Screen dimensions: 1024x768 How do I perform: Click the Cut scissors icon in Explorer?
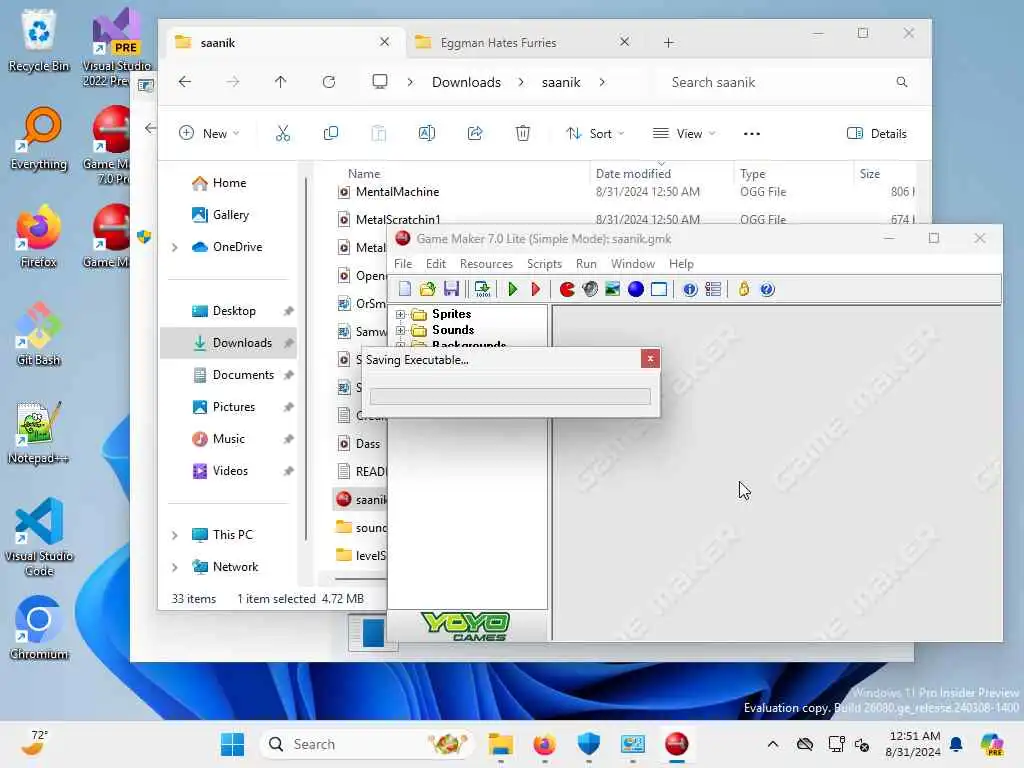click(283, 133)
